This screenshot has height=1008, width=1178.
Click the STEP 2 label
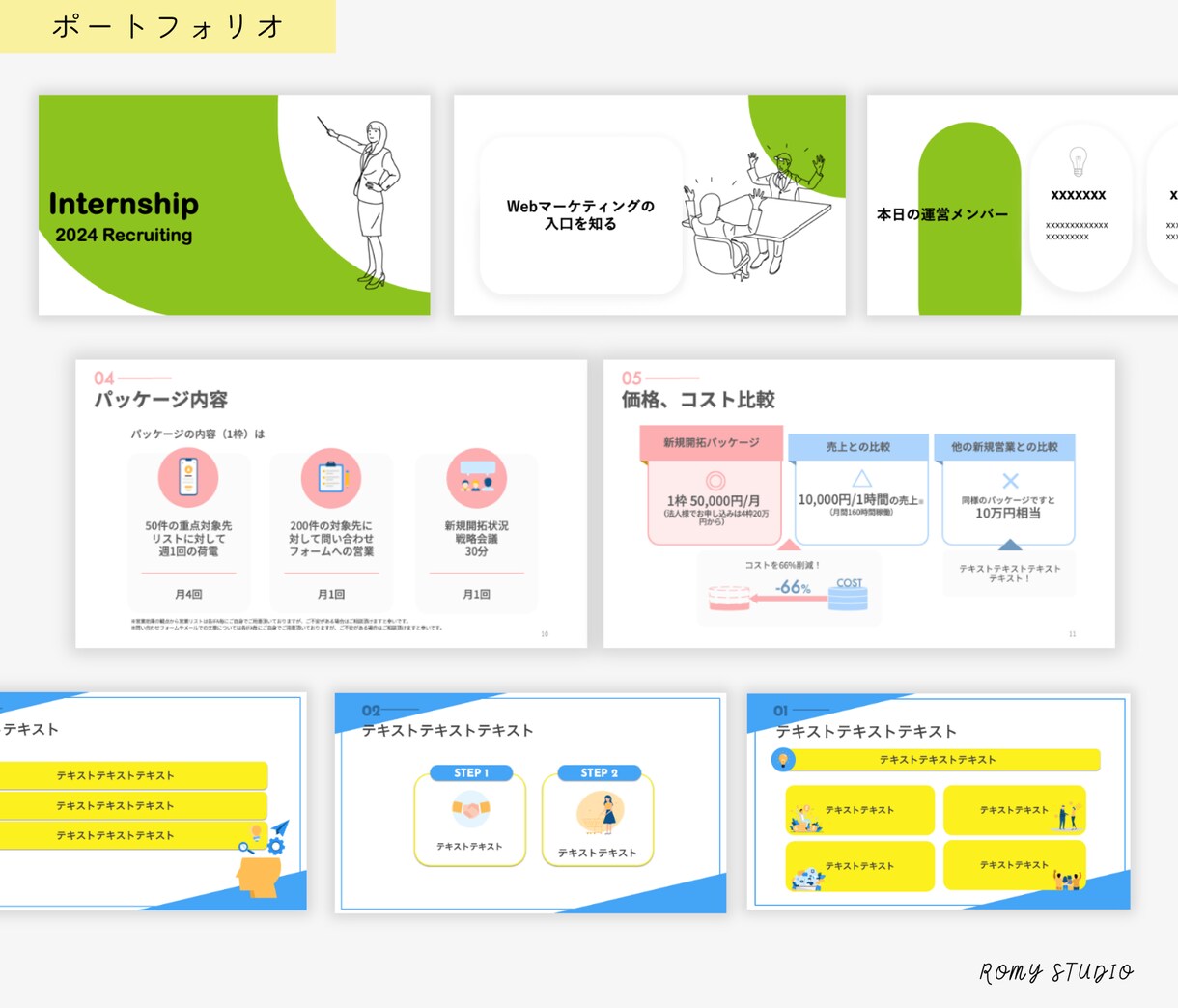[x=599, y=773]
